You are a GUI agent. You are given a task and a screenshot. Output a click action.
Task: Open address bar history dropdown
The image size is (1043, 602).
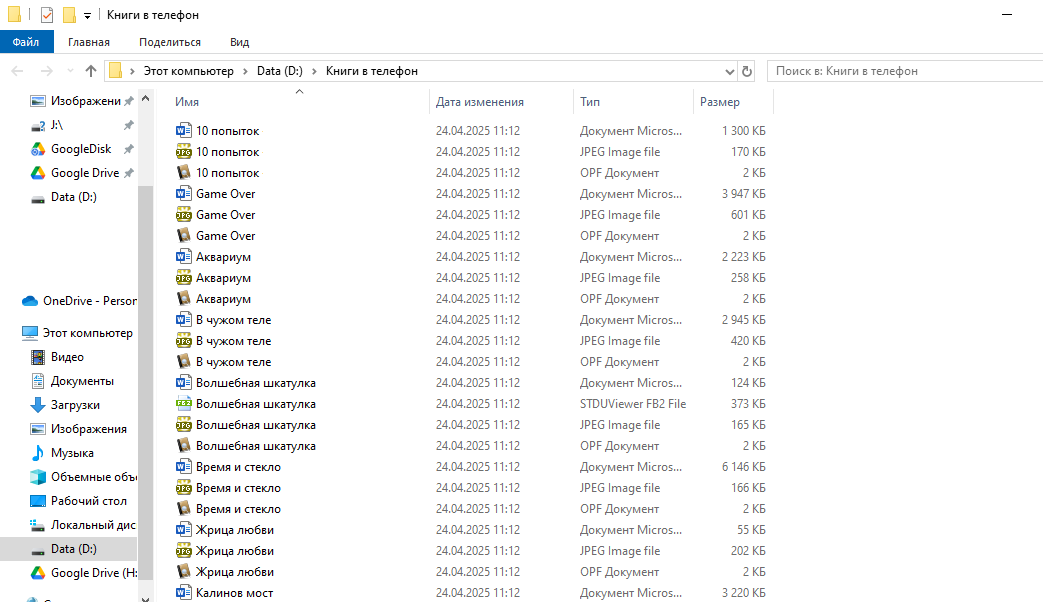(729, 71)
